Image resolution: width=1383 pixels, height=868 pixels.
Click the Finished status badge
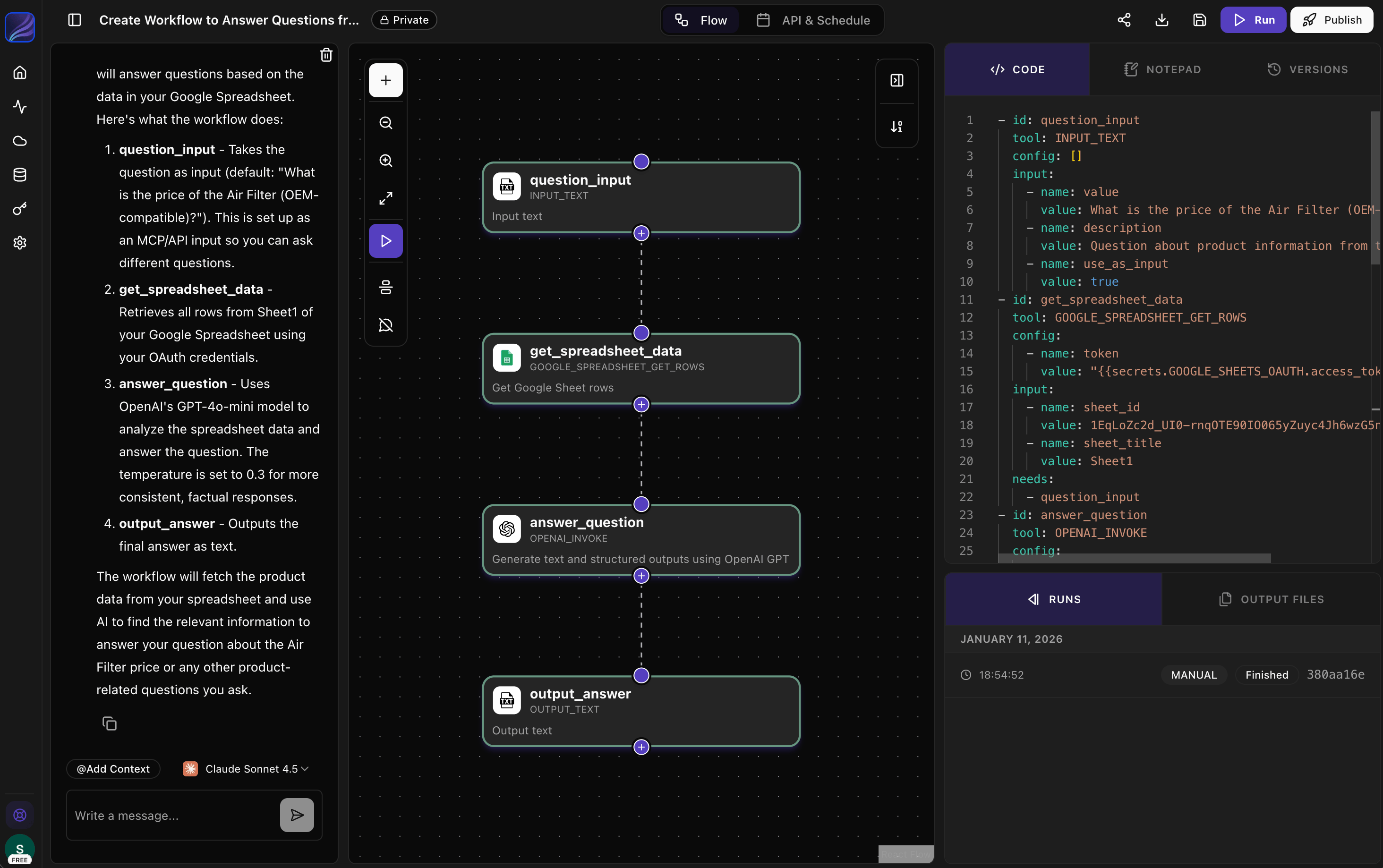coord(1266,675)
